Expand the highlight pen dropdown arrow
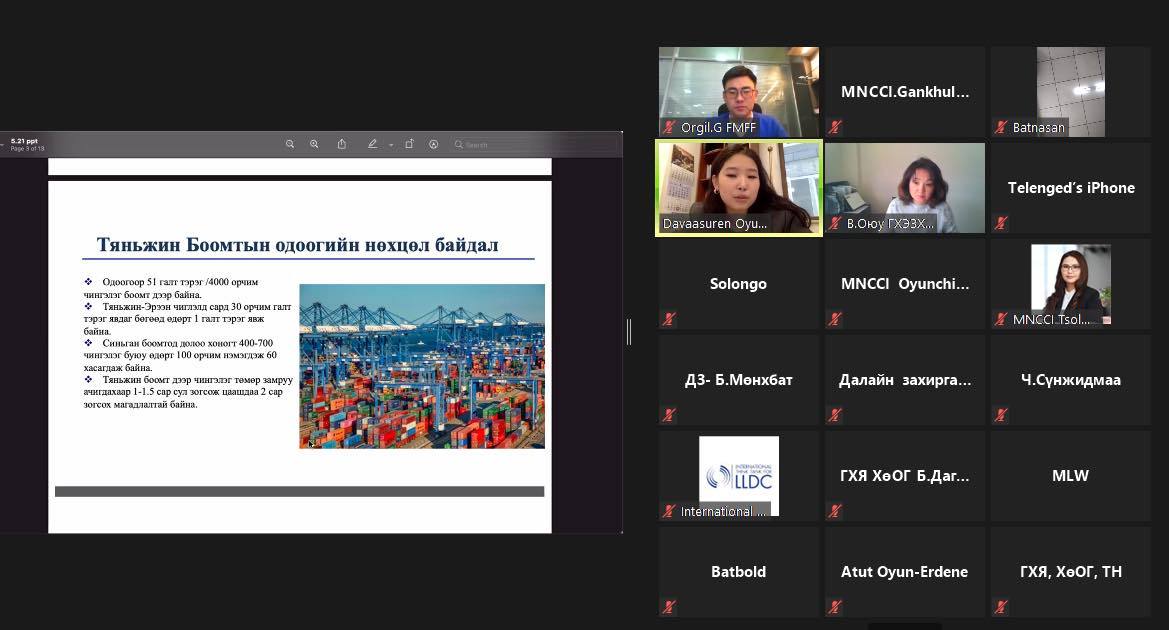Screen dimensions: 1169x630 tap(391, 145)
